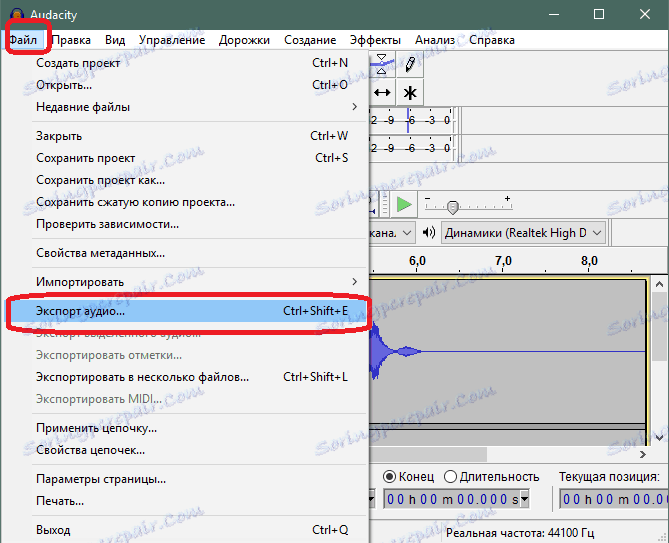Click the speaker output device icon

pos(429,233)
